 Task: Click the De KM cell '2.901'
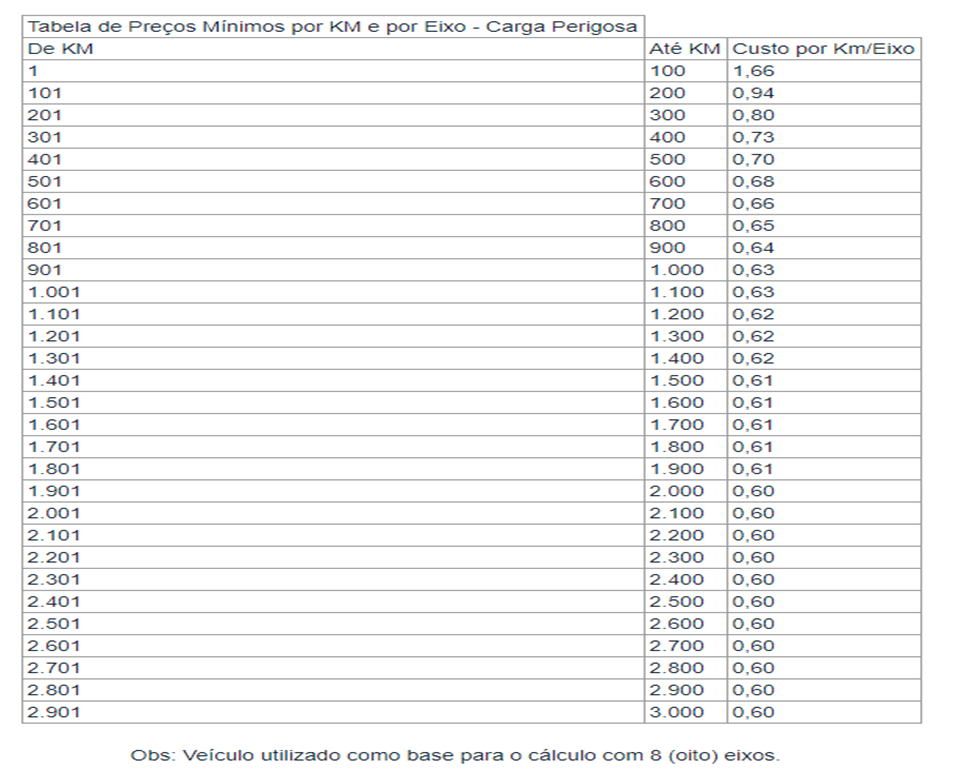point(333,712)
